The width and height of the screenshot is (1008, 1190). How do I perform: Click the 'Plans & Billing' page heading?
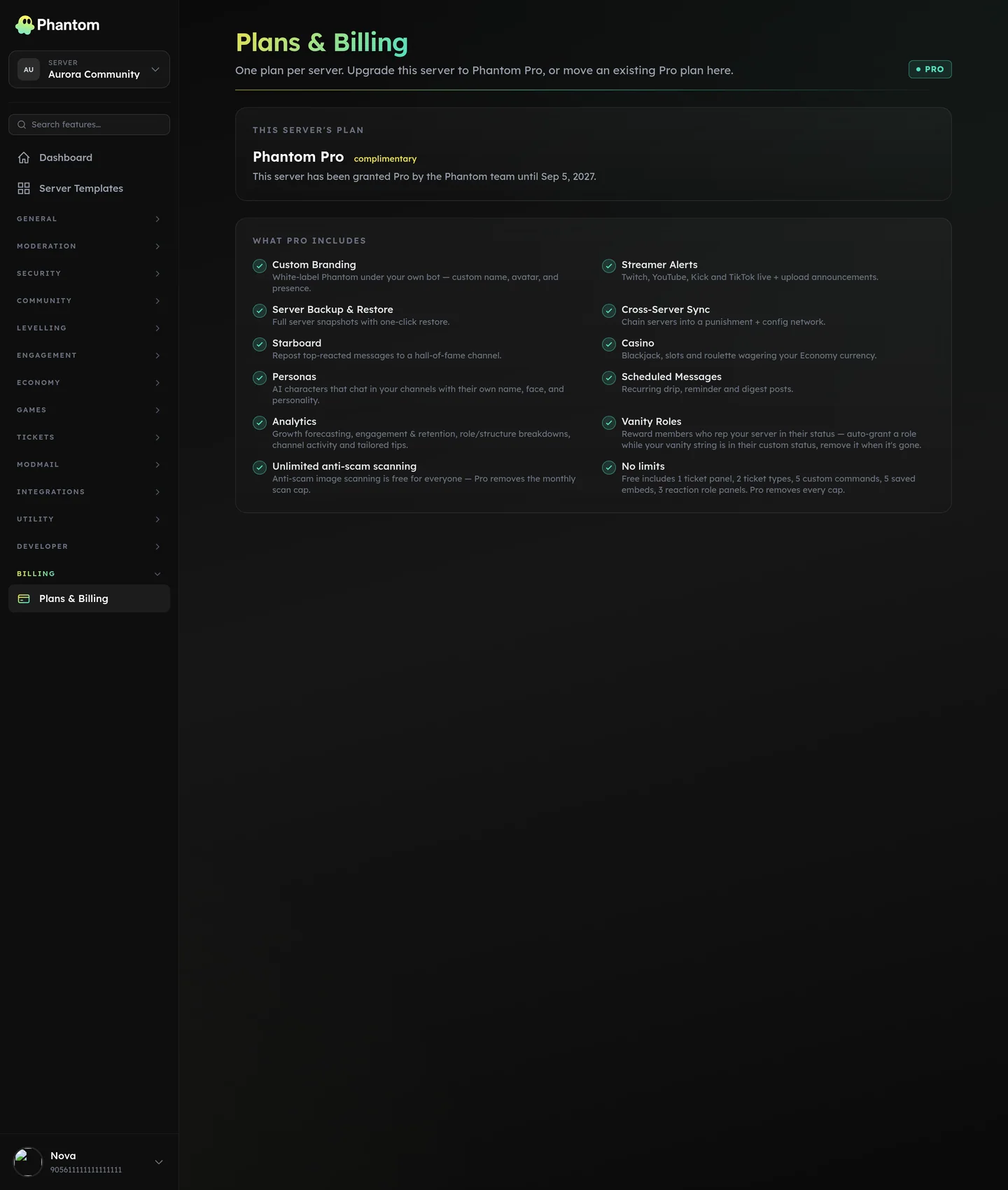(322, 43)
